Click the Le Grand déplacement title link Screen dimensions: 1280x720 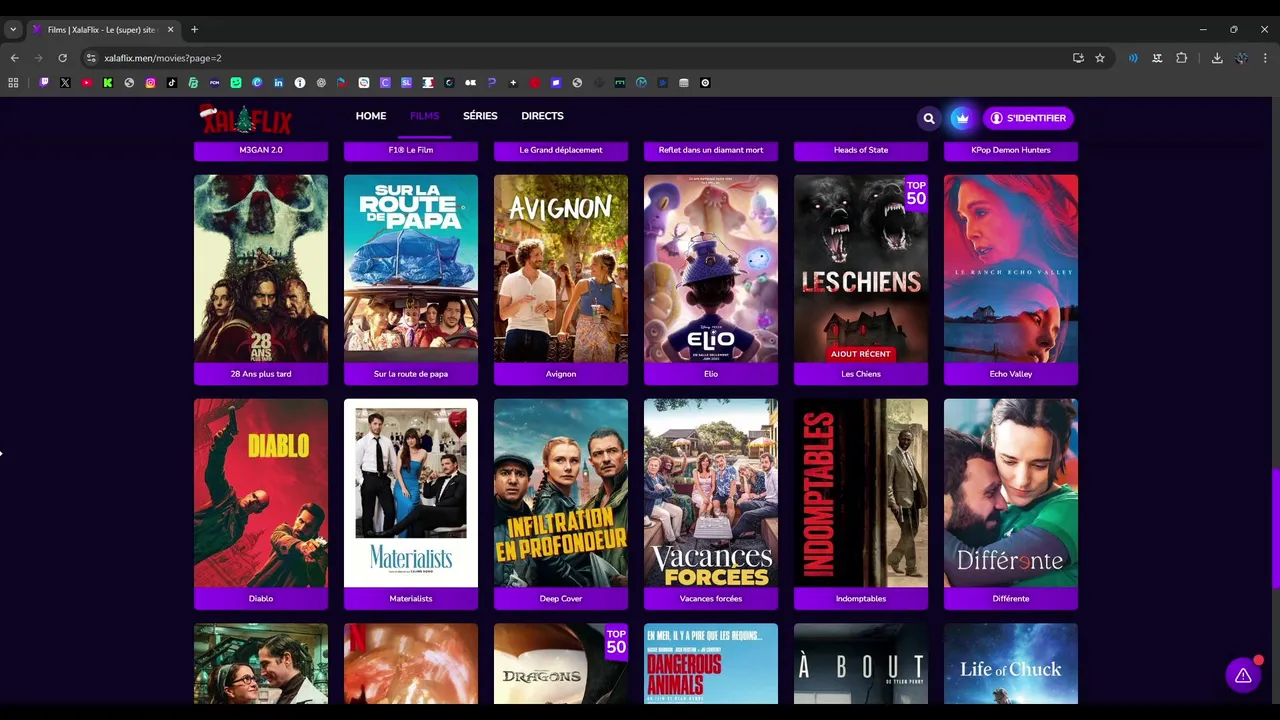tap(561, 150)
